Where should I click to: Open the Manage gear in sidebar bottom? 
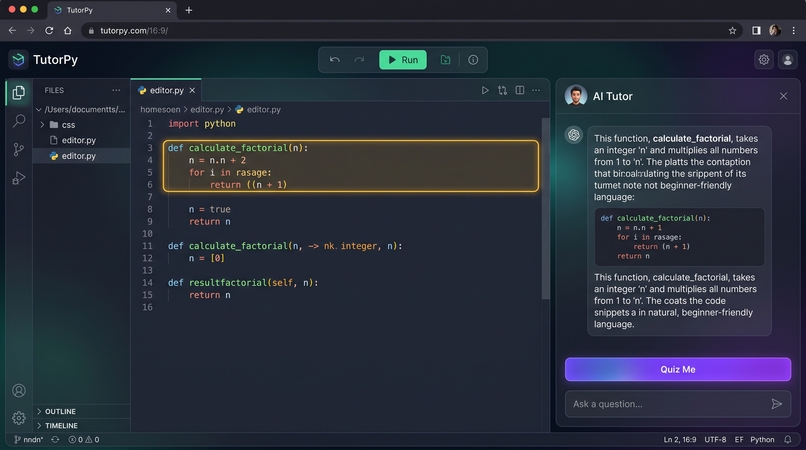[x=19, y=418]
